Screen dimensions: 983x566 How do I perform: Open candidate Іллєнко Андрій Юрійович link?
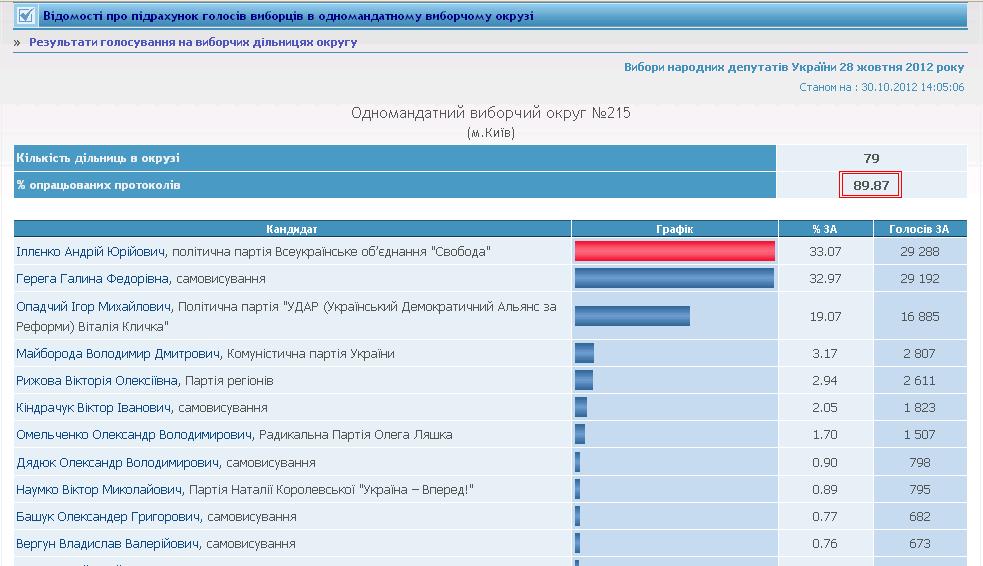coord(92,251)
